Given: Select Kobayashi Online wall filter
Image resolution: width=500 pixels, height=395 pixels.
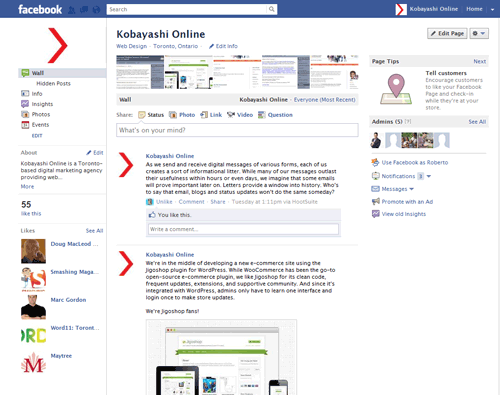Looking at the screenshot, I should click(x=263, y=100).
